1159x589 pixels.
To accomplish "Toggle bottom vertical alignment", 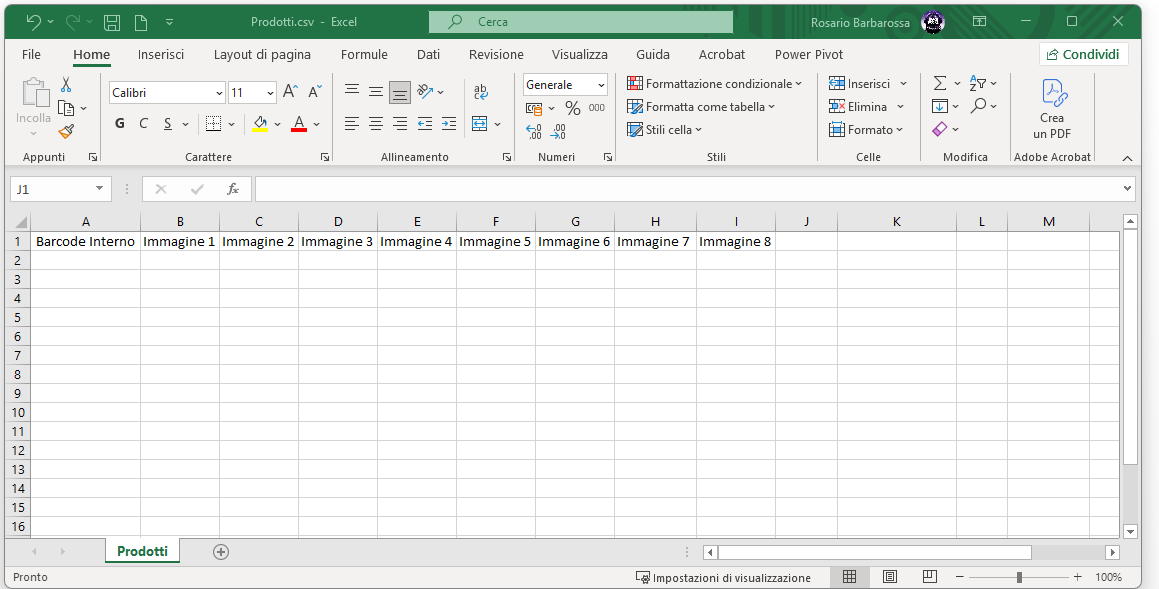I will pyautogui.click(x=400, y=92).
